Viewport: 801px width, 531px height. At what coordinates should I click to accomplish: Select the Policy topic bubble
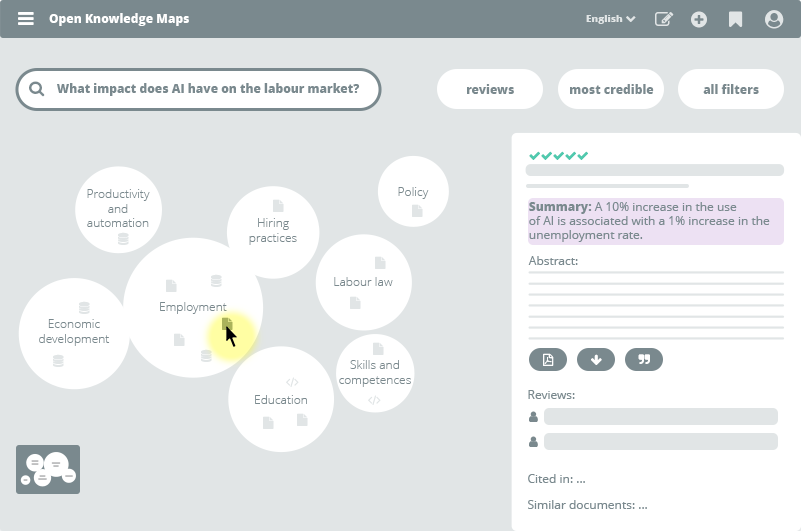click(x=413, y=191)
